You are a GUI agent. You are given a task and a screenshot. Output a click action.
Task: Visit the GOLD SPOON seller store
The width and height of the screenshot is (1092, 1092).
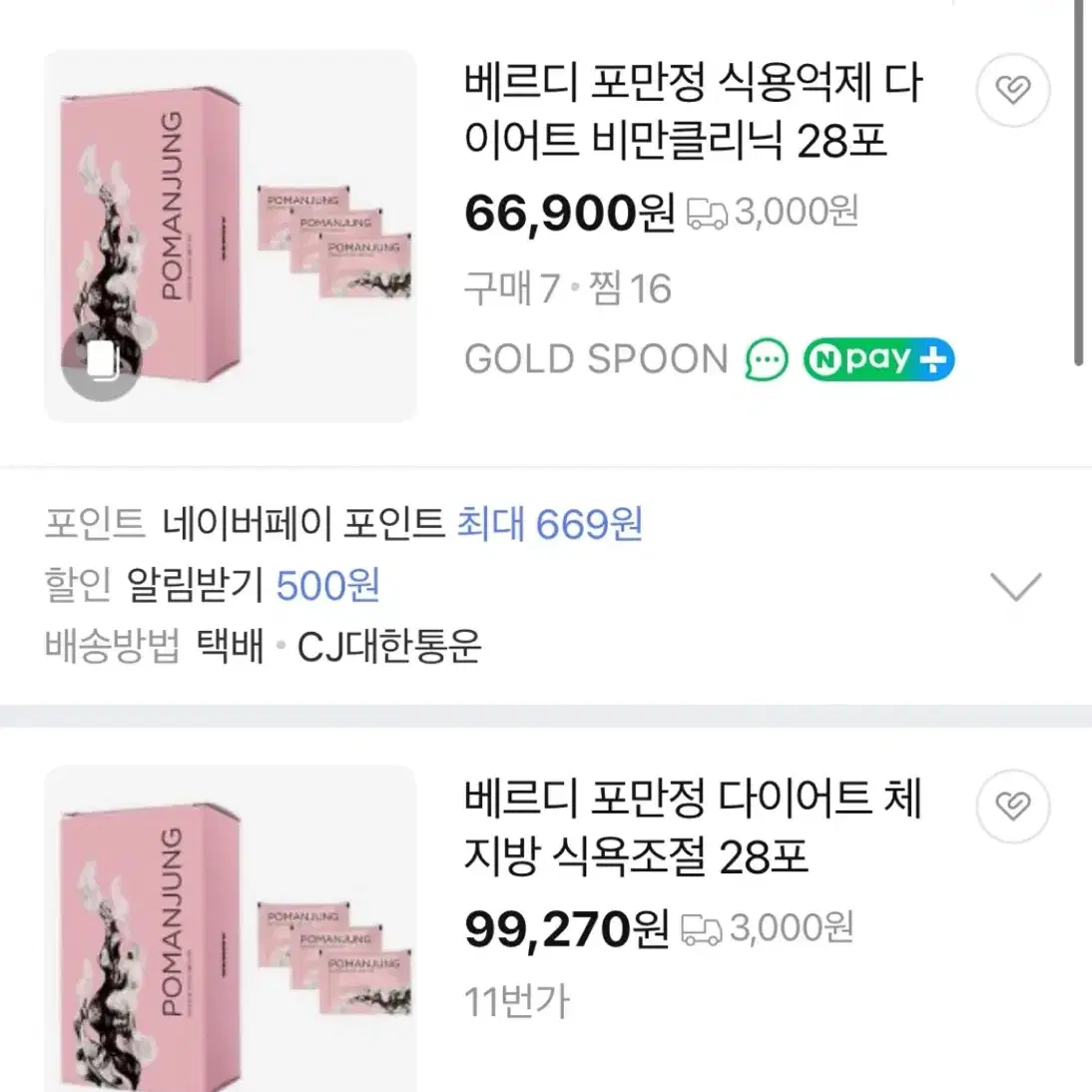click(x=596, y=359)
